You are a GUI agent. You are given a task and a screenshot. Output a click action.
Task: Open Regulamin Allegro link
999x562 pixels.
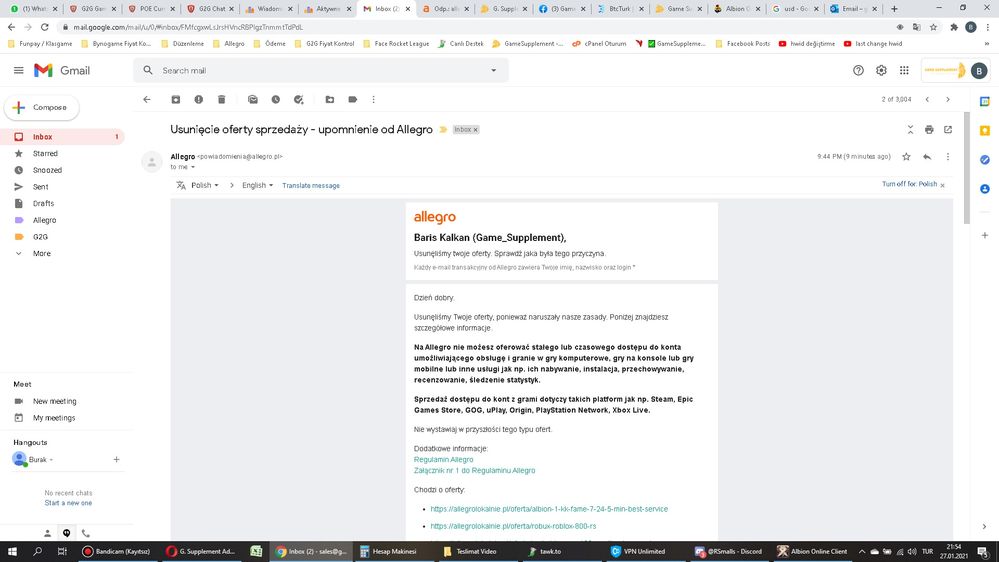443,459
